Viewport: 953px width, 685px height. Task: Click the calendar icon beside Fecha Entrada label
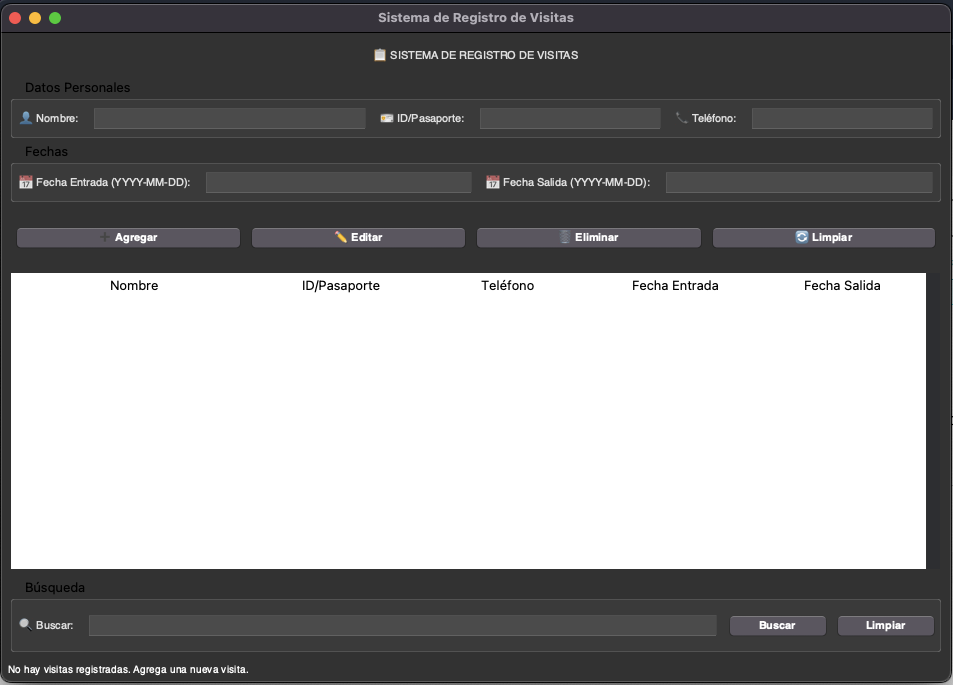coord(26,182)
